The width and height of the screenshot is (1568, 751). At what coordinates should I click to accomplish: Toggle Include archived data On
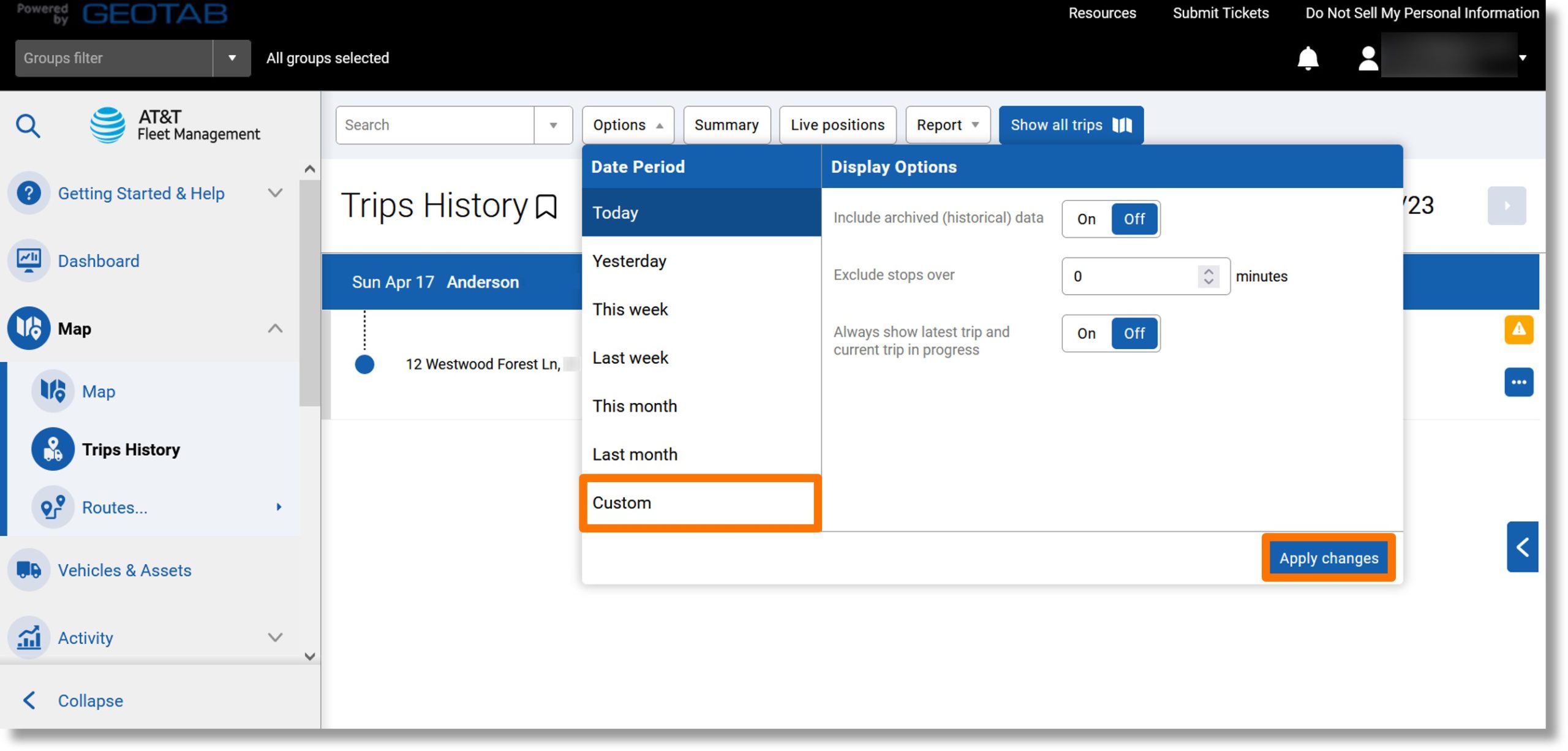(1086, 218)
